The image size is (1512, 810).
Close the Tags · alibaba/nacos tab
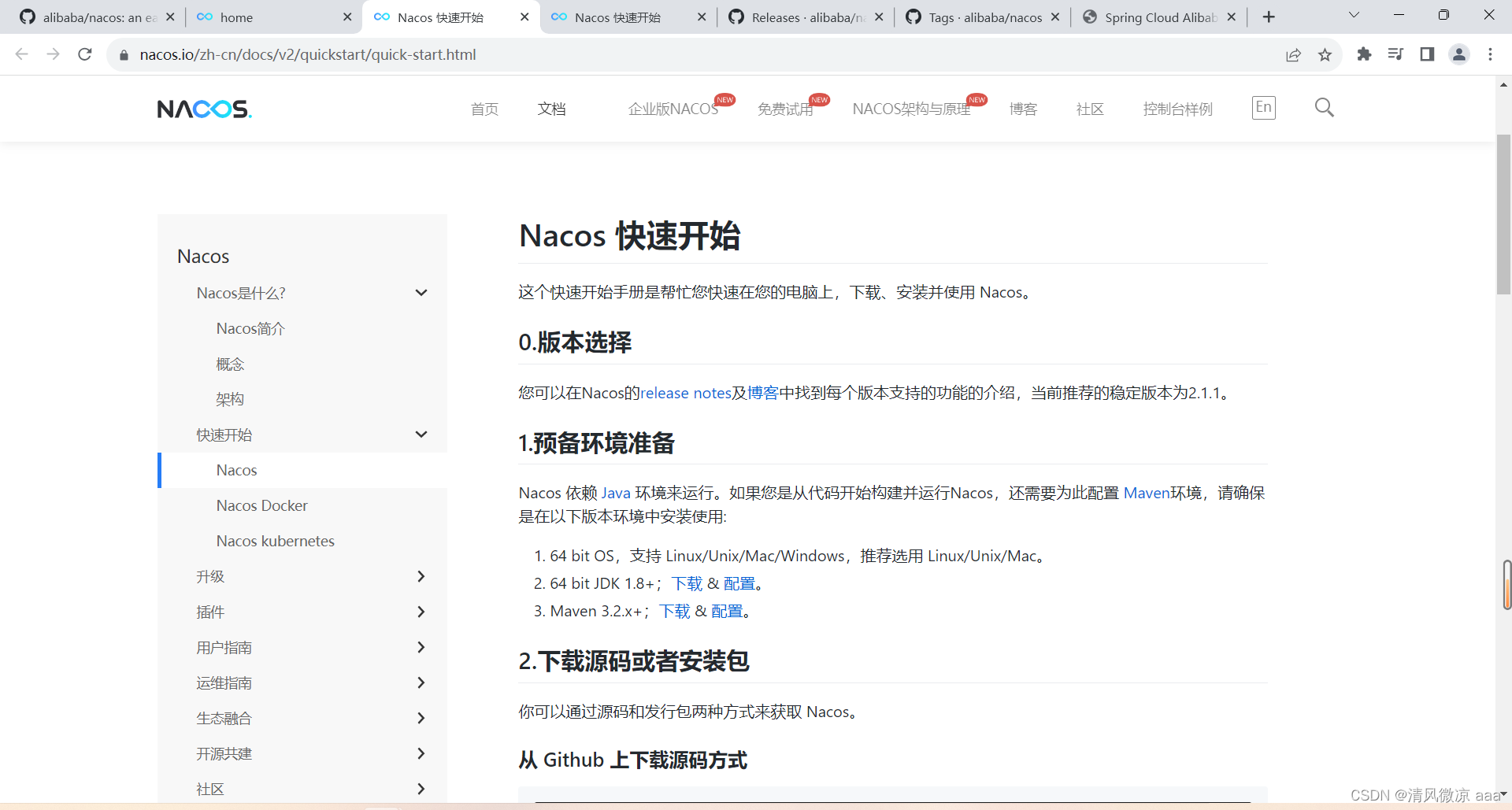tap(1055, 17)
